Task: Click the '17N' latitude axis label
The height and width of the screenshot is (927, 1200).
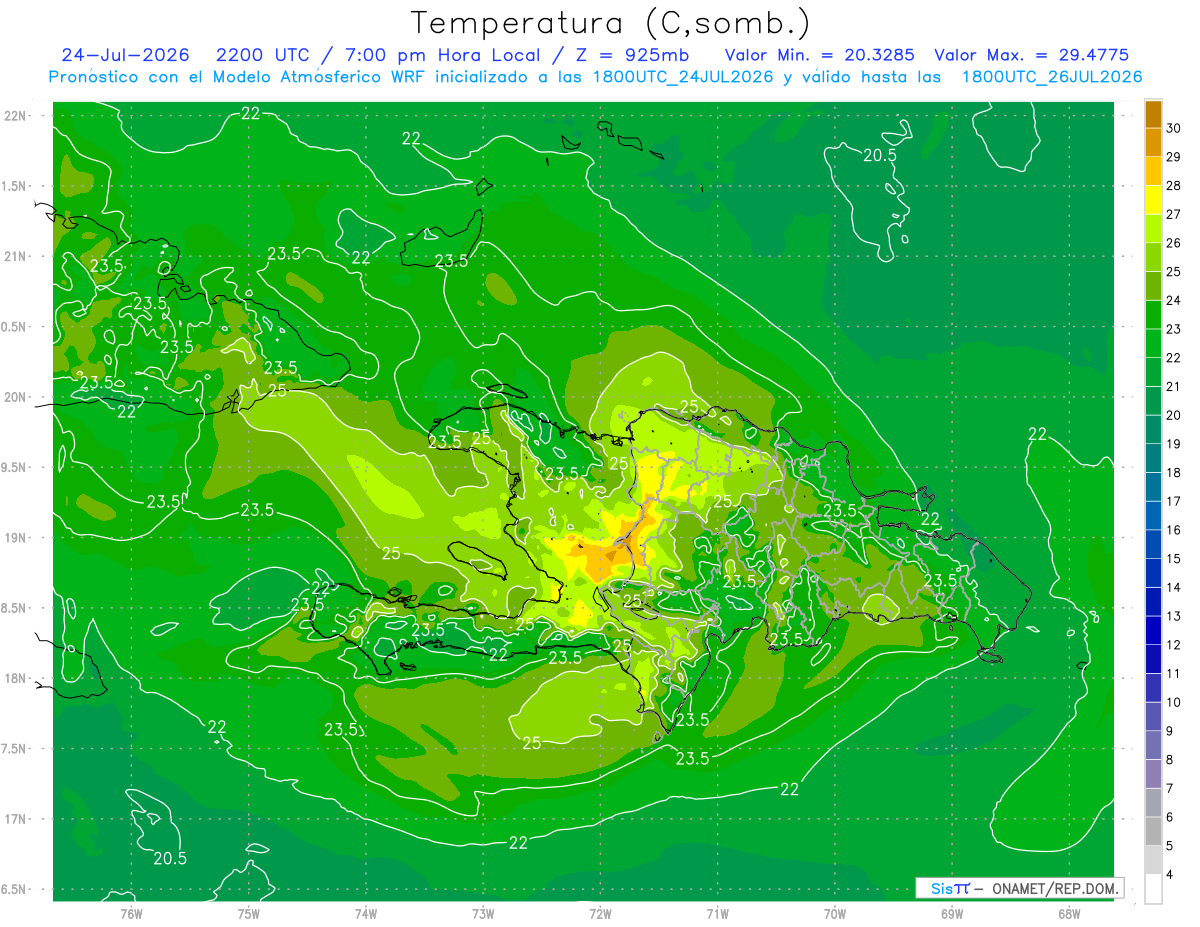Action: pos(17,819)
